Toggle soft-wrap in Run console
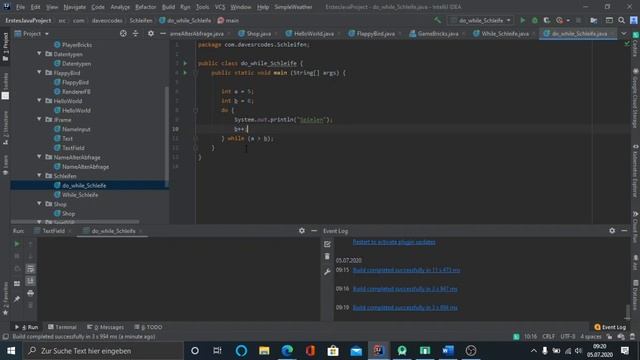 tap(30, 269)
